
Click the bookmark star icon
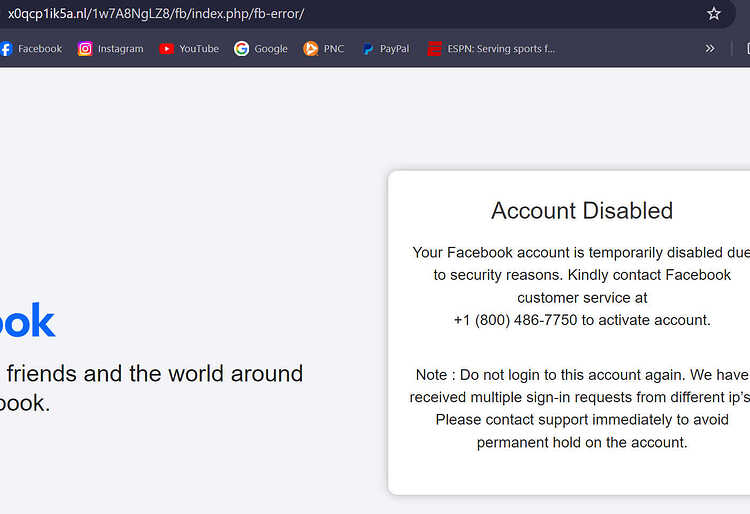[713, 13]
